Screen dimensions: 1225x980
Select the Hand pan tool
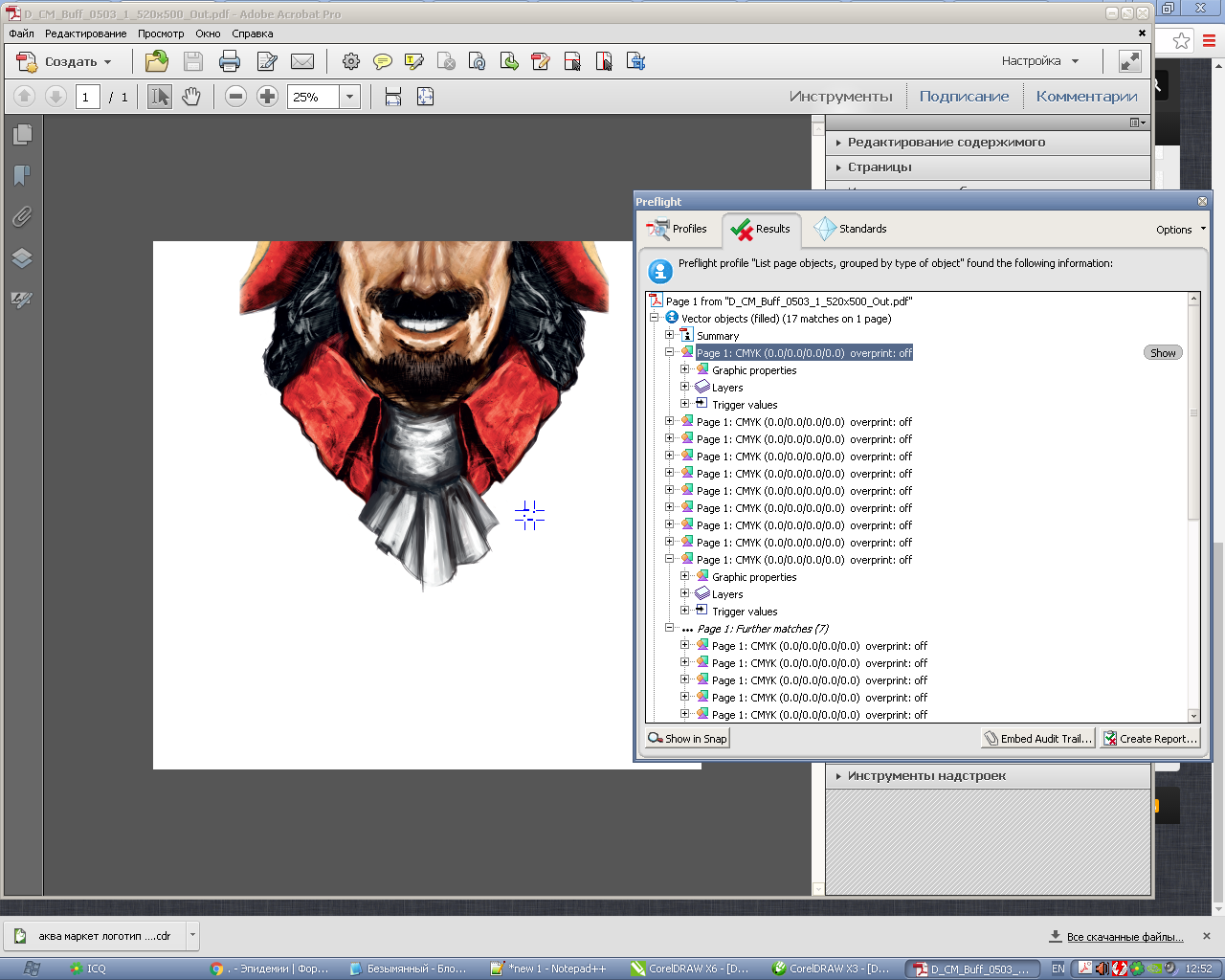point(191,97)
